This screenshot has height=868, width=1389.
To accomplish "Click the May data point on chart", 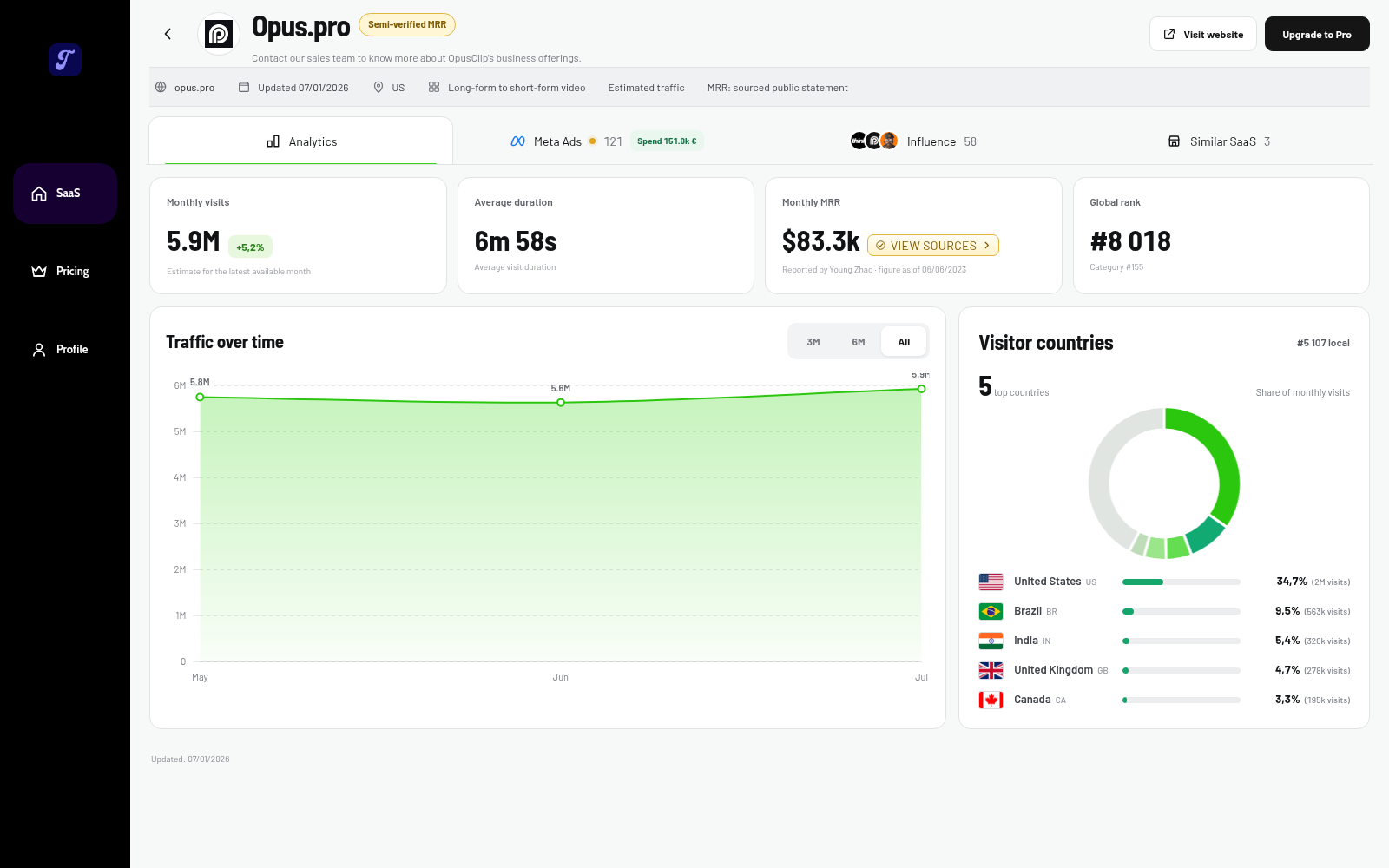I will [x=201, y=397].
